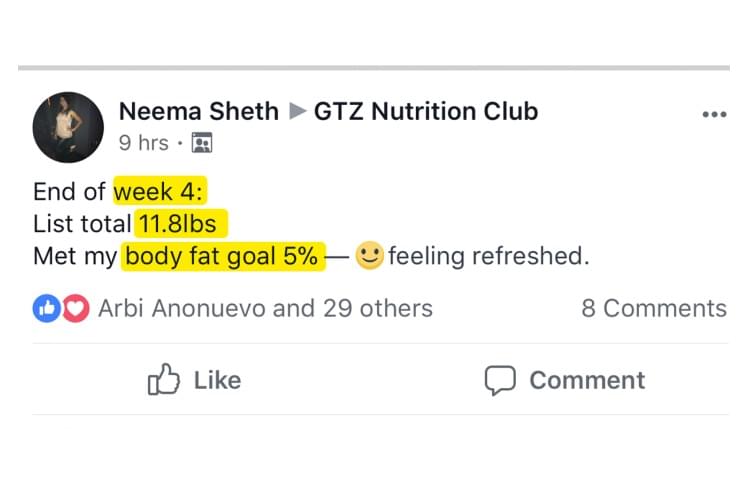Image resolution: width=748 pixels, height=494 pixels.
Task: Click the smiley feeling emoji
Action: (370, 257)
